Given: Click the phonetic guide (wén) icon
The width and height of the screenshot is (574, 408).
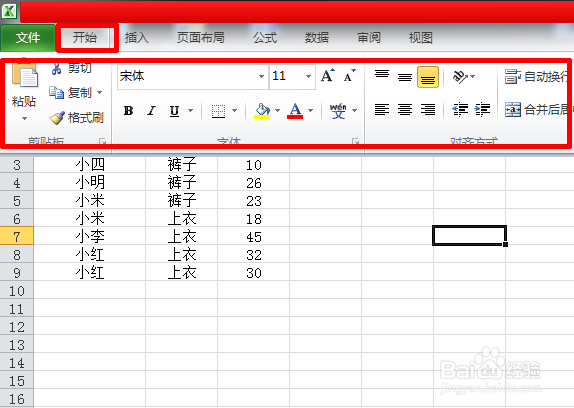Looking at the screenshot, I should pos(338,111).
